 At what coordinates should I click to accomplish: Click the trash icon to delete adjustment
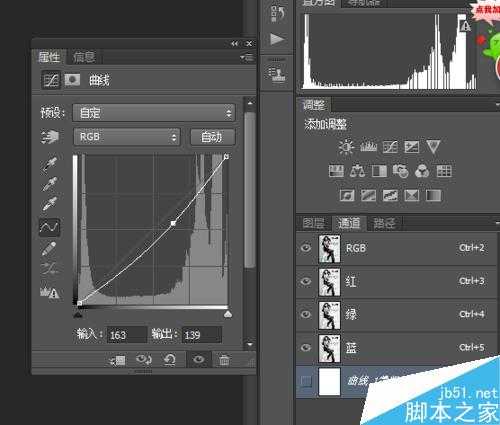pos(224,360)
